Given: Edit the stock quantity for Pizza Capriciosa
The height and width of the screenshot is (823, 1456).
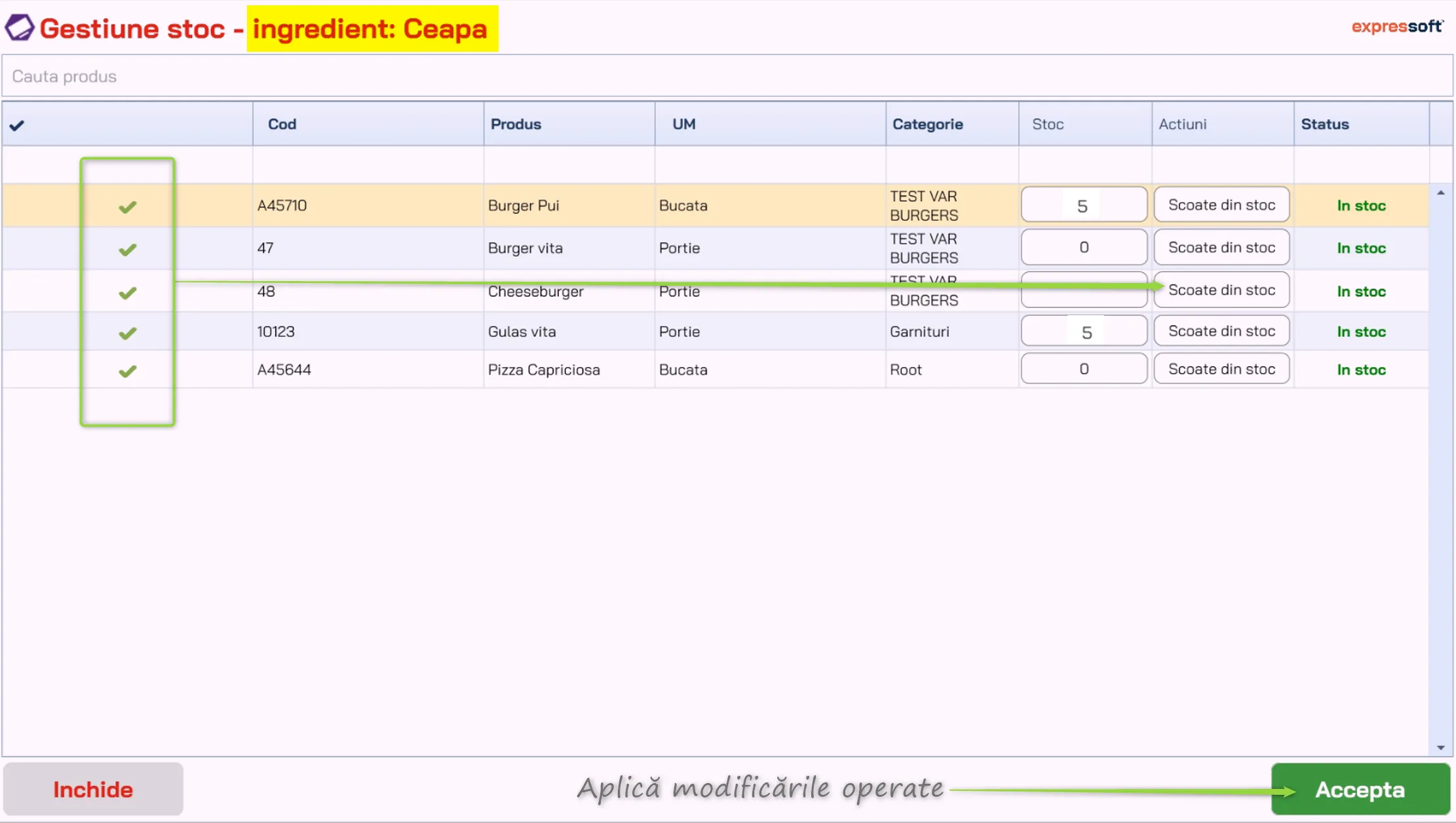Looking at the screenshot, I should pos(1084,369).
